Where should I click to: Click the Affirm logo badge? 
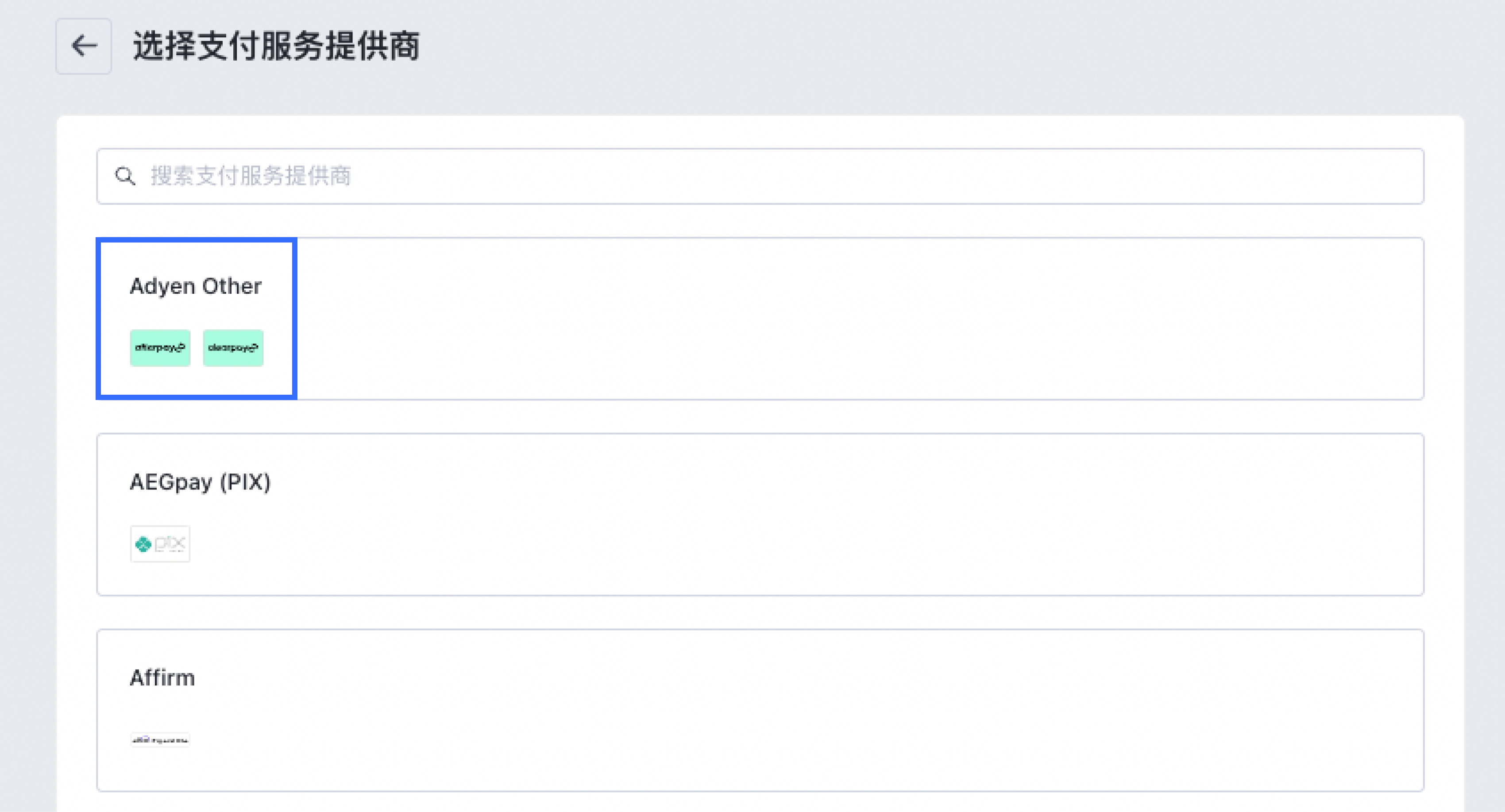[x=160, y=739]
